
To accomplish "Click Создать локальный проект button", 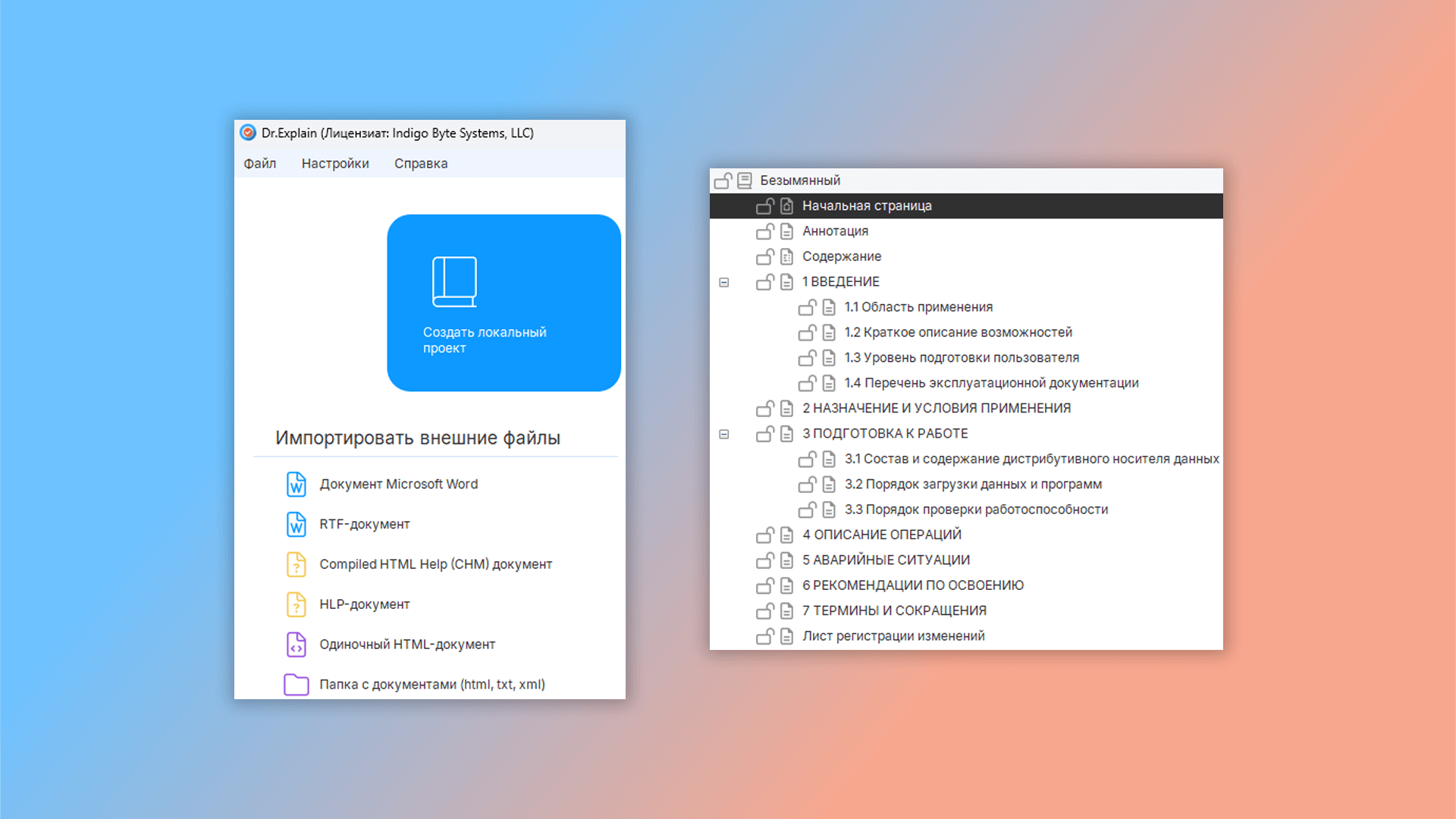I will 504,303.
